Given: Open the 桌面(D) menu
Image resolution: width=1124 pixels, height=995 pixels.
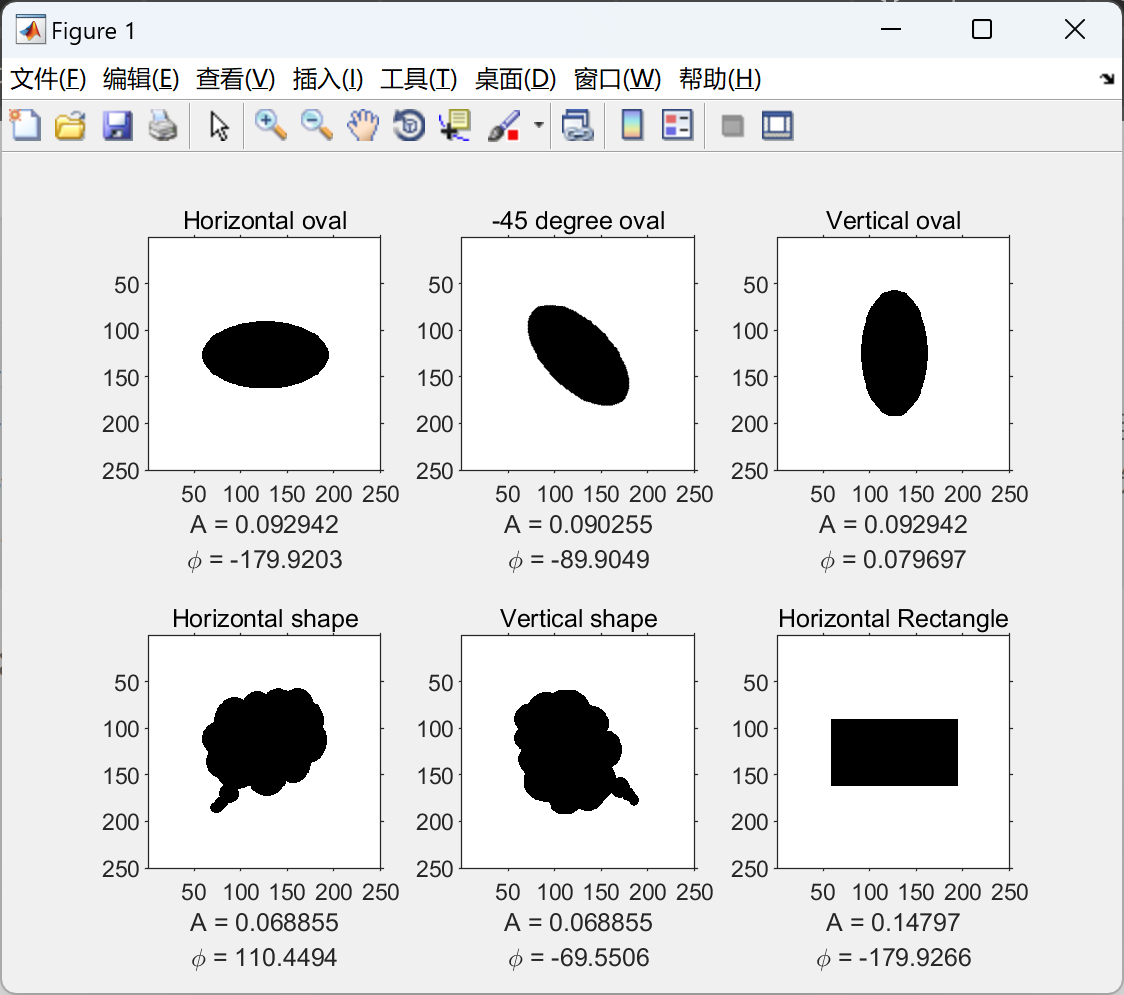Looking at the screenshot, I should pyautogui.click(x=515, y=79).
